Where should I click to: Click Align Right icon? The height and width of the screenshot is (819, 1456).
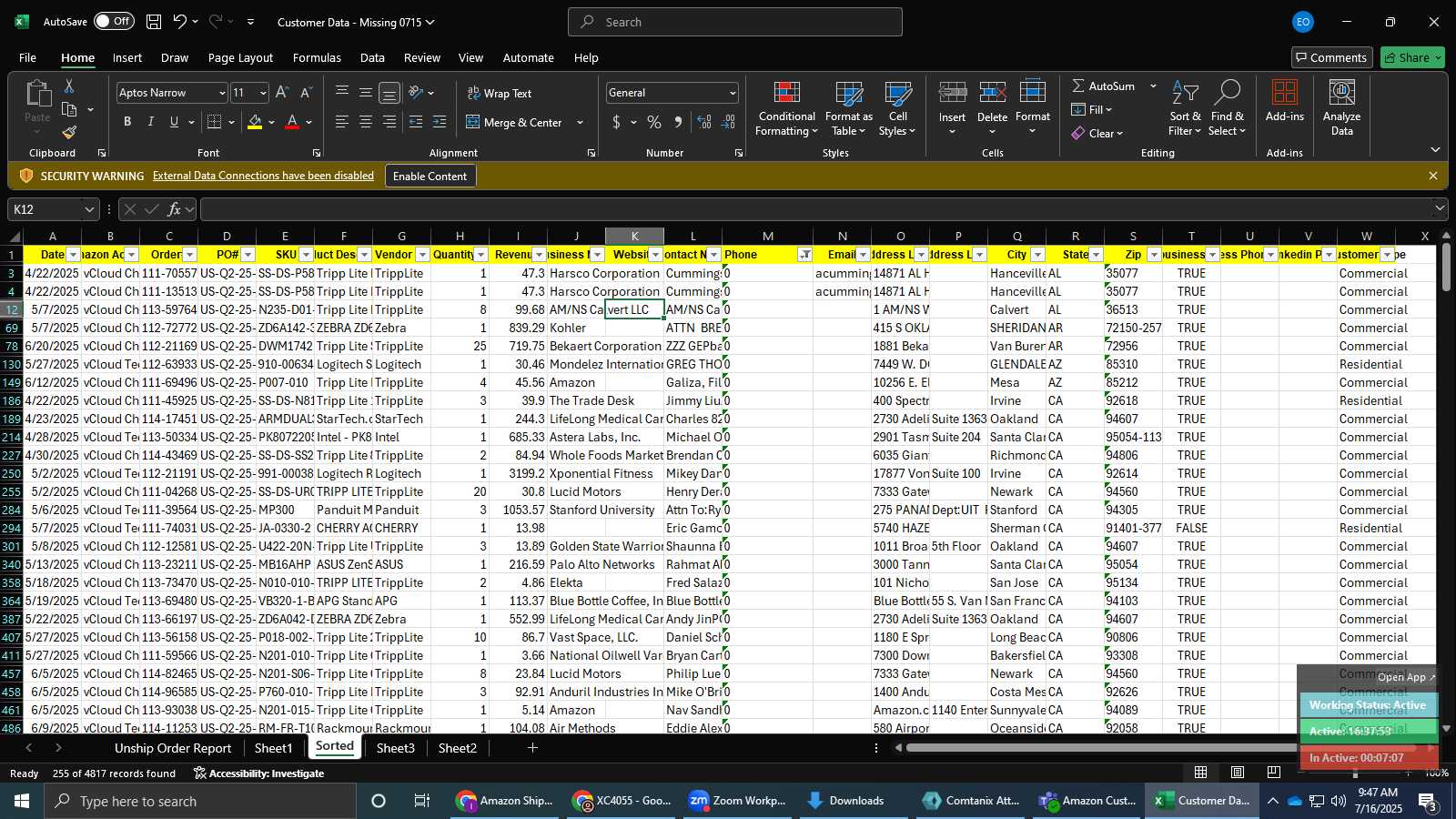click(389, 122)
